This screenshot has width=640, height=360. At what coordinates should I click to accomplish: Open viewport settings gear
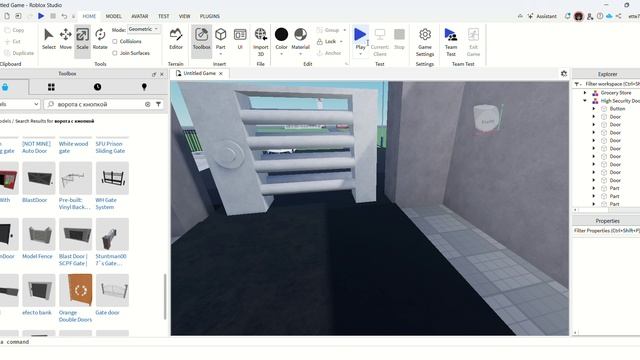click(x=564, y=73)
